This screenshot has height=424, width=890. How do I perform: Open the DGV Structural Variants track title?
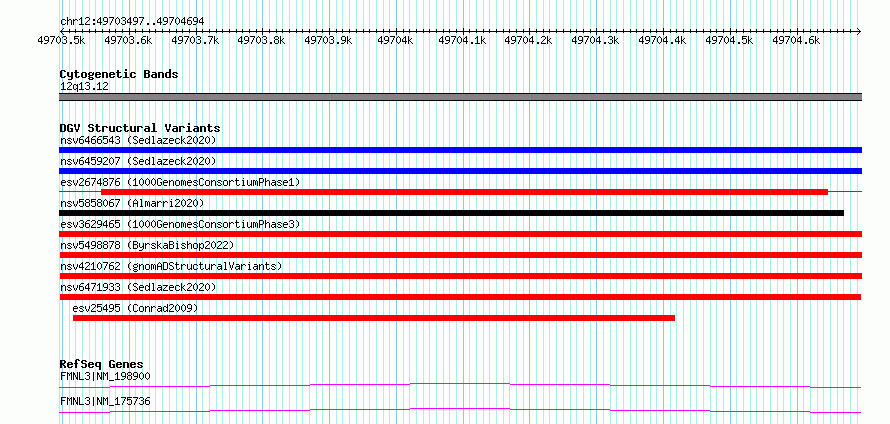point(140,128)
